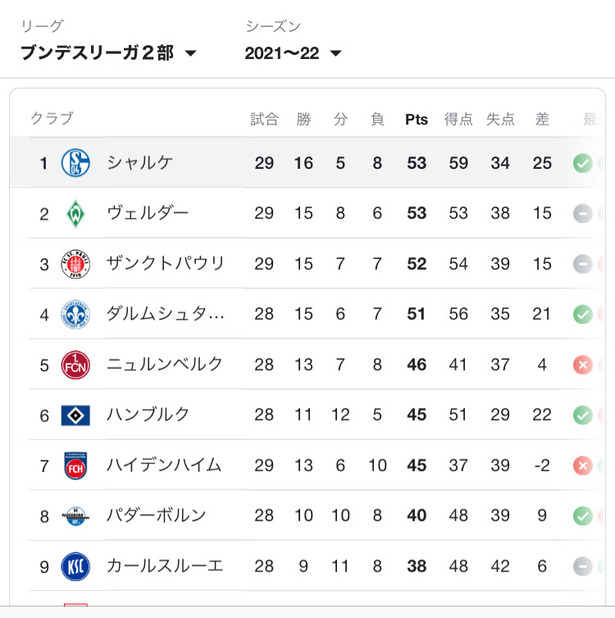Open the 2021〜22 season dropdown
615x618 pixels.
(293, 53)
